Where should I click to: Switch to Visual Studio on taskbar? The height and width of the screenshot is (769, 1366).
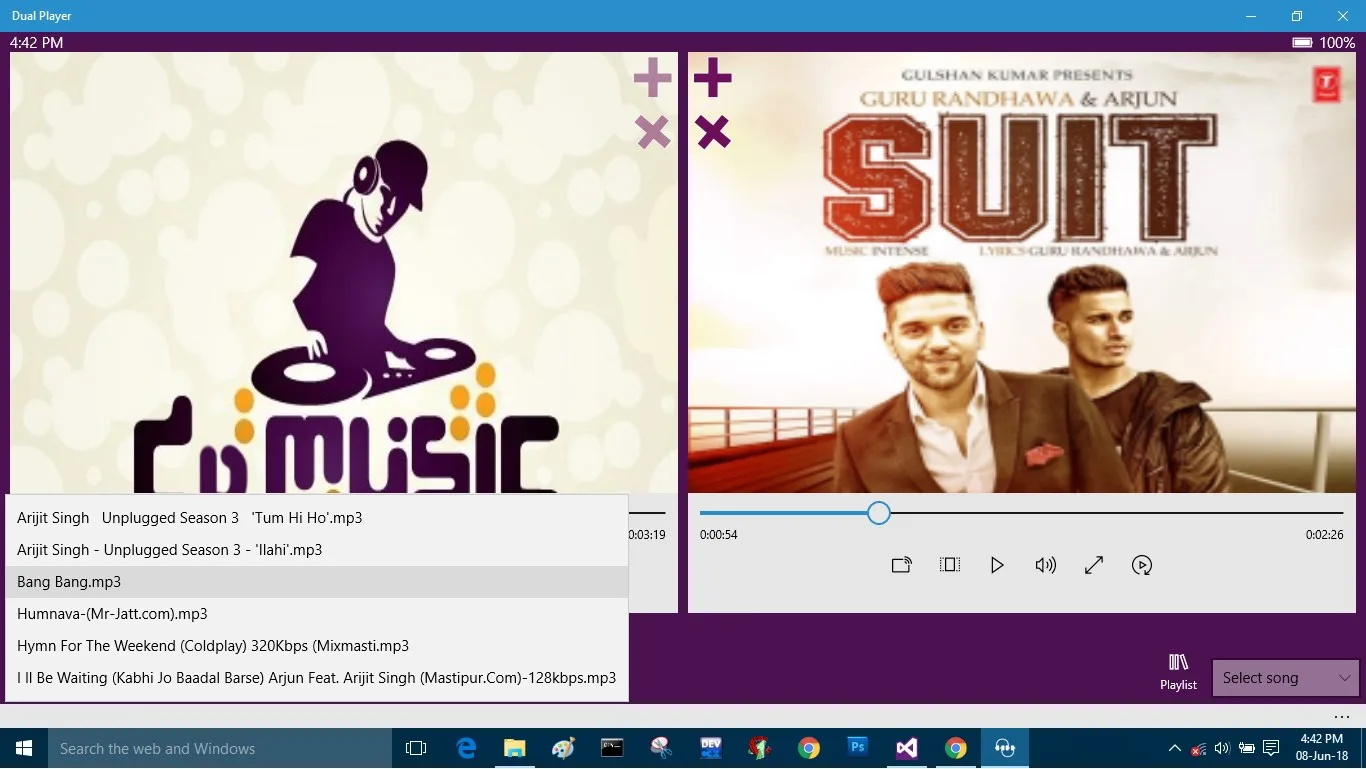(907, 748)
